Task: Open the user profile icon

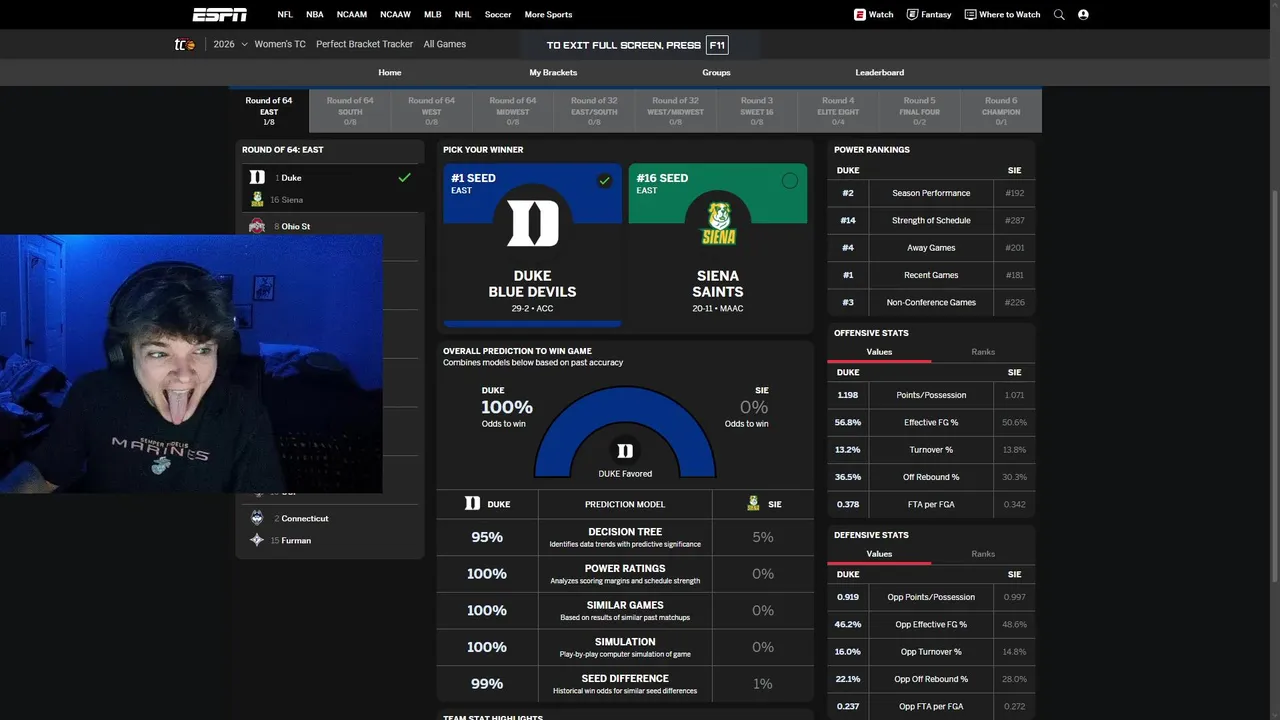Action: click(1083, 14)
